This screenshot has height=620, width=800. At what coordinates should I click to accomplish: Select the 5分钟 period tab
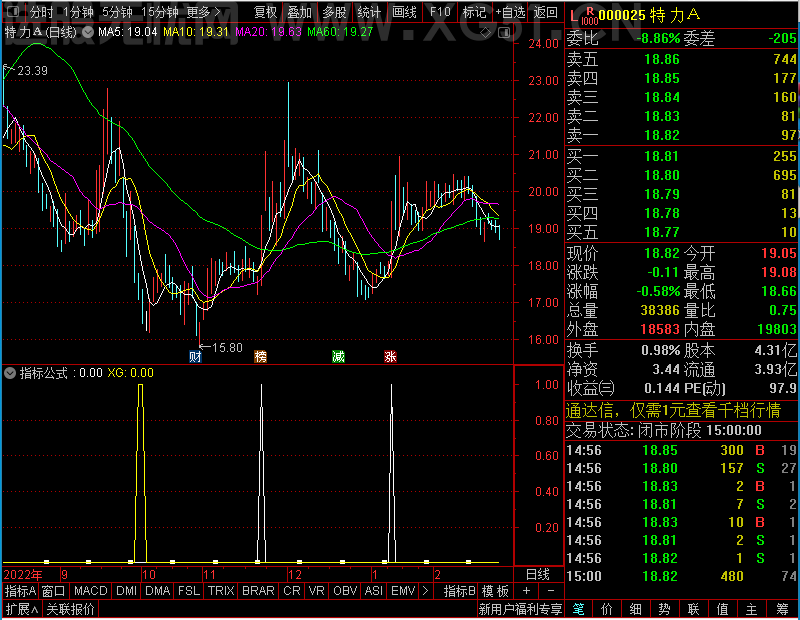coord(117,12)
